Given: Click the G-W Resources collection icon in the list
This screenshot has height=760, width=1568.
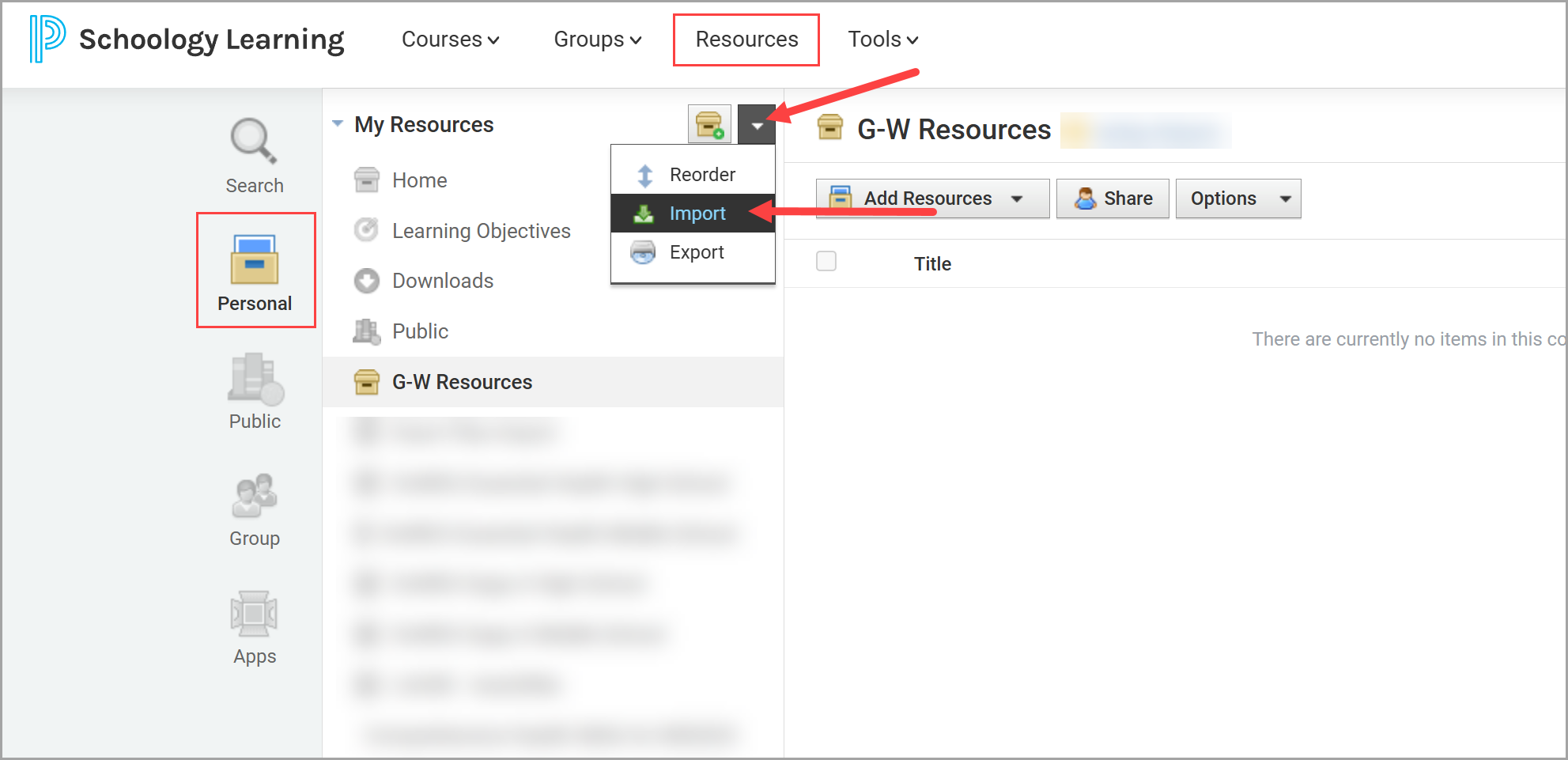Looking at the screenshot, I should tap(366, 382).
